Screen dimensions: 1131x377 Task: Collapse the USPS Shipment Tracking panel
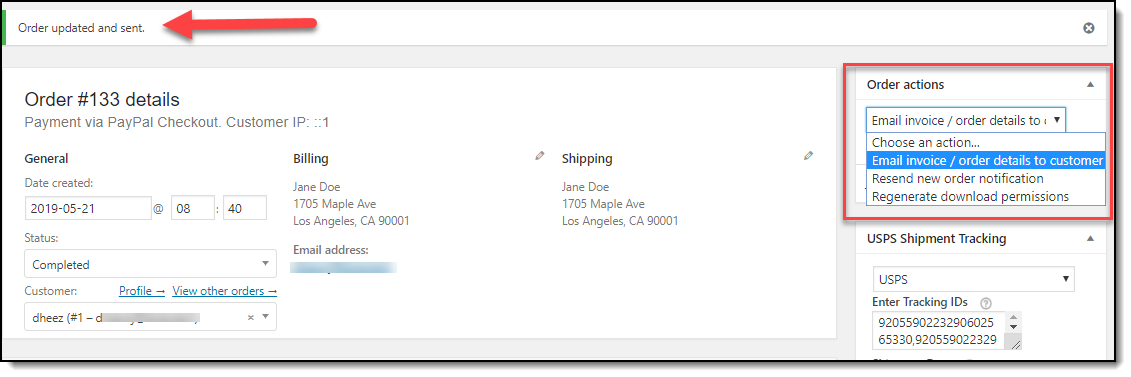click(1090, 239)
